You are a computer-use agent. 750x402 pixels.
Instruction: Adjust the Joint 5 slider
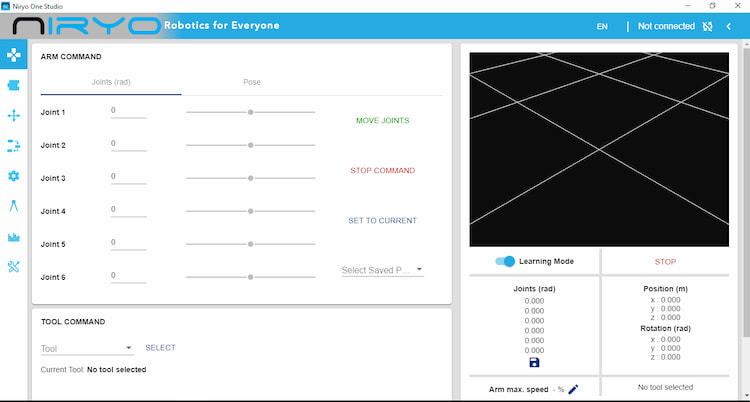point(251,244)
